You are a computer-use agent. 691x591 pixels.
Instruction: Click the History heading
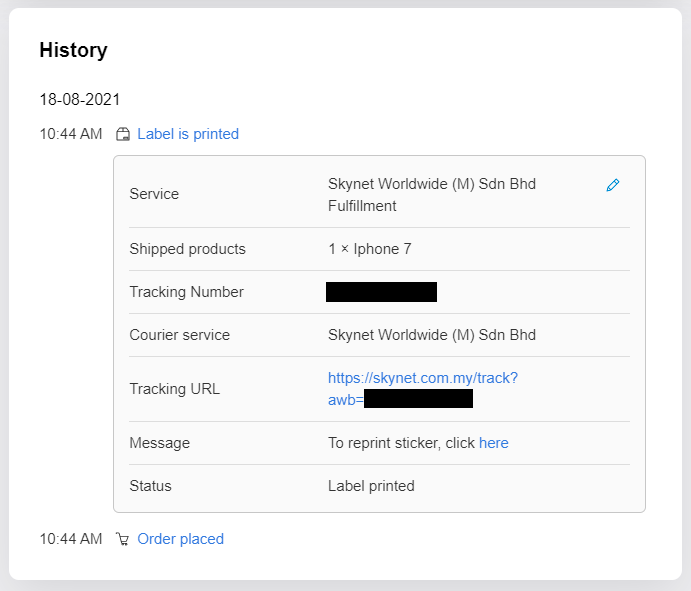73,50
